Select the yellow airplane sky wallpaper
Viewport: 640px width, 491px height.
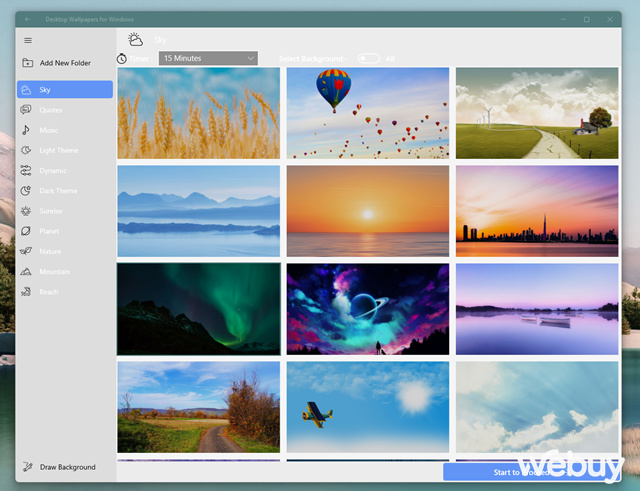pyautogui.click(x=368, y=407)
